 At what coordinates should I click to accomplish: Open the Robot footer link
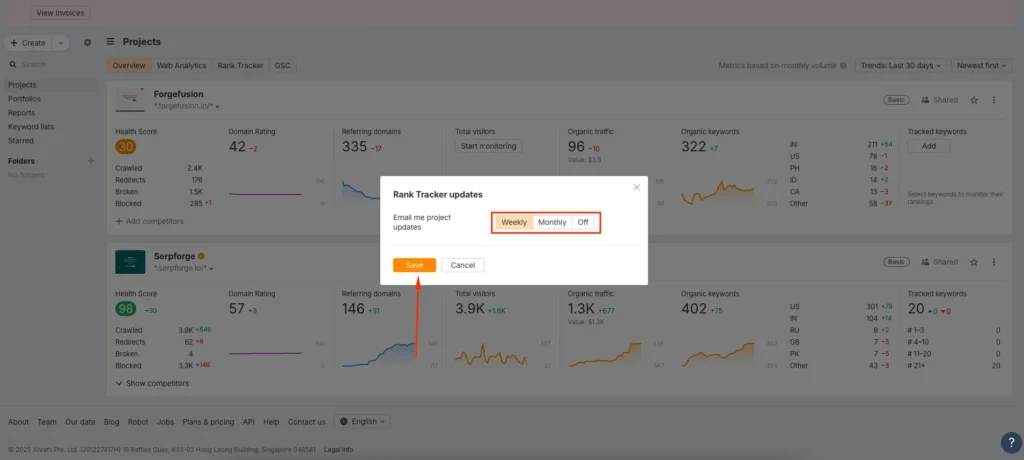pyautogui.click(x=138, y=422)
